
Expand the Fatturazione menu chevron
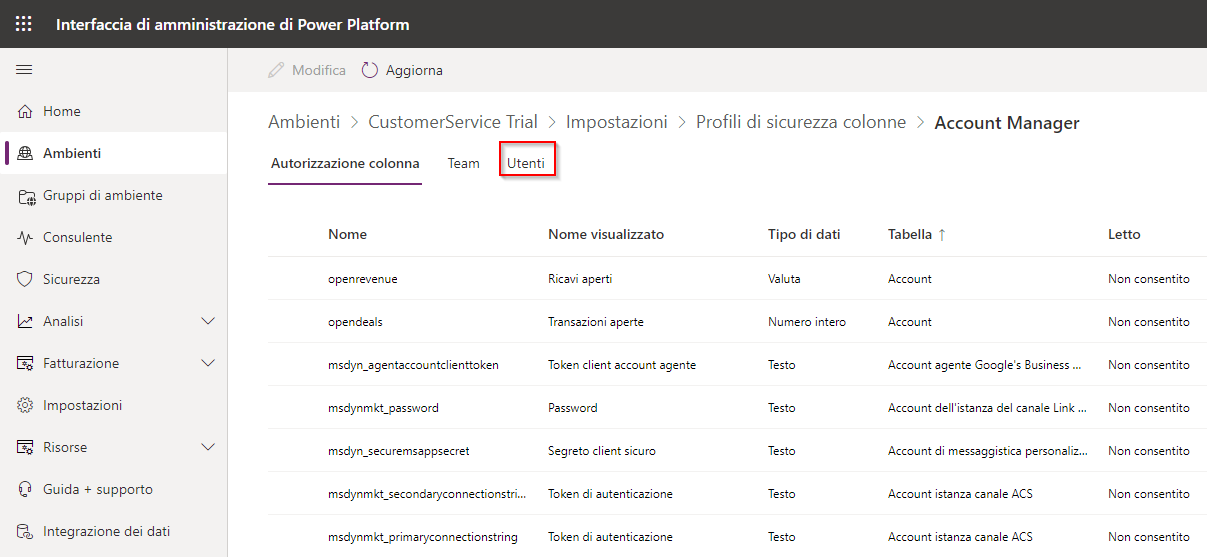point(208,363)
